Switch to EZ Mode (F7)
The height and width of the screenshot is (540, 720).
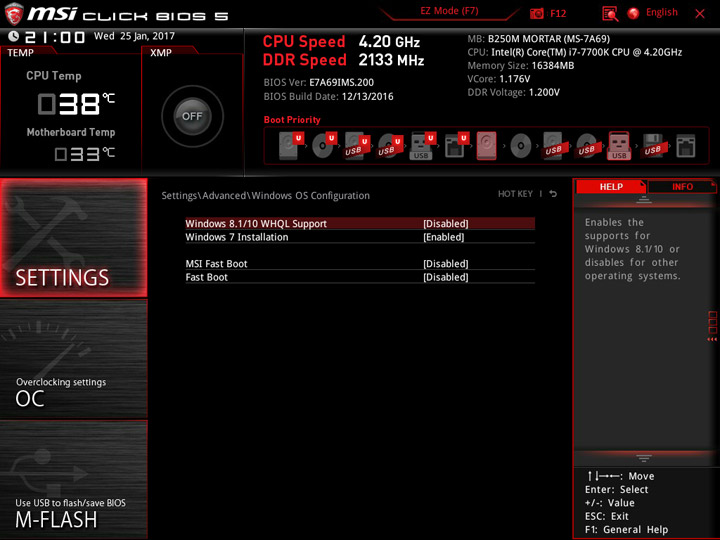pyautogui.click(x=449, y=11)
